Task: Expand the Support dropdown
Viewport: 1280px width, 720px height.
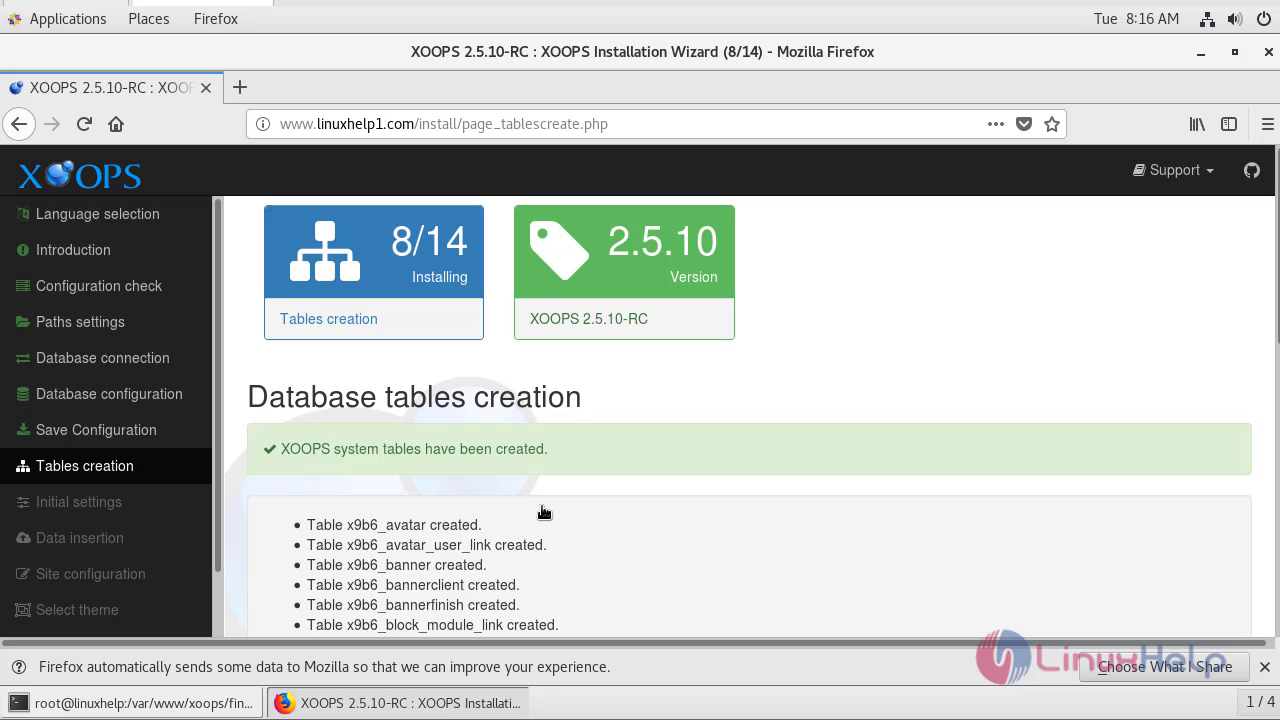Action: (1173, 170)
